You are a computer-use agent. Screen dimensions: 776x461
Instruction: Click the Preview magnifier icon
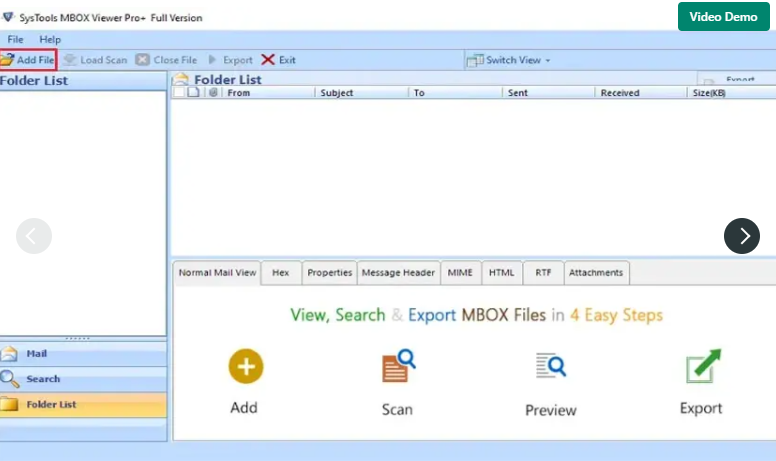[x=550, y=367]
